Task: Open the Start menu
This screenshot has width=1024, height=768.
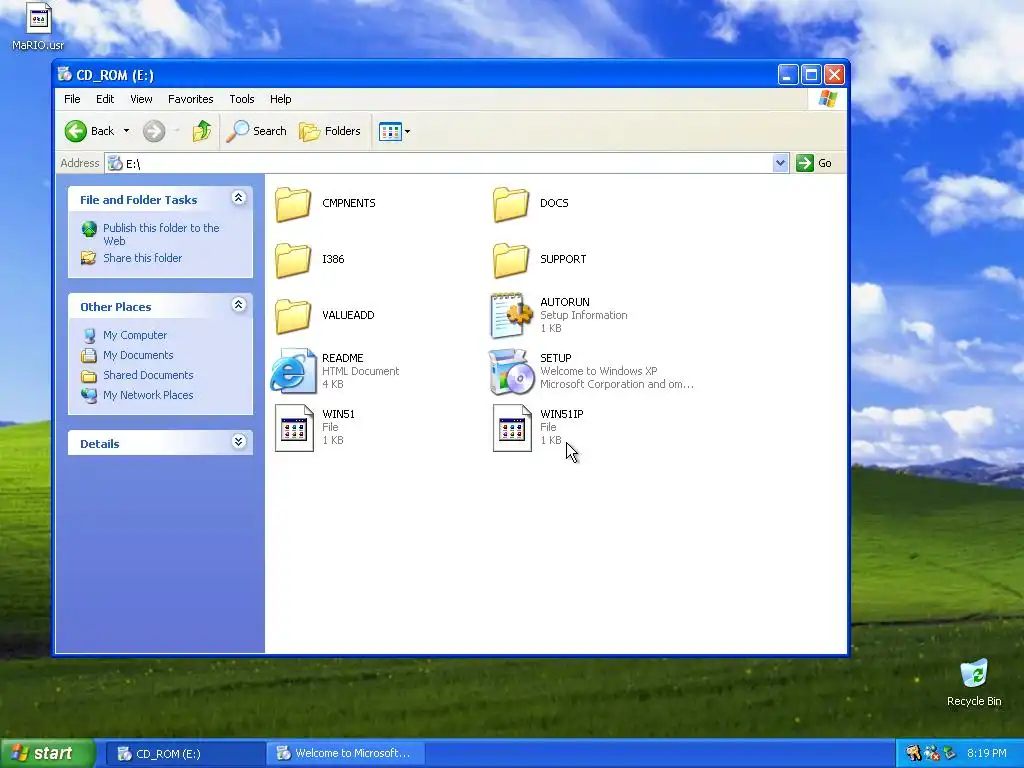Action: pos(47,754)
